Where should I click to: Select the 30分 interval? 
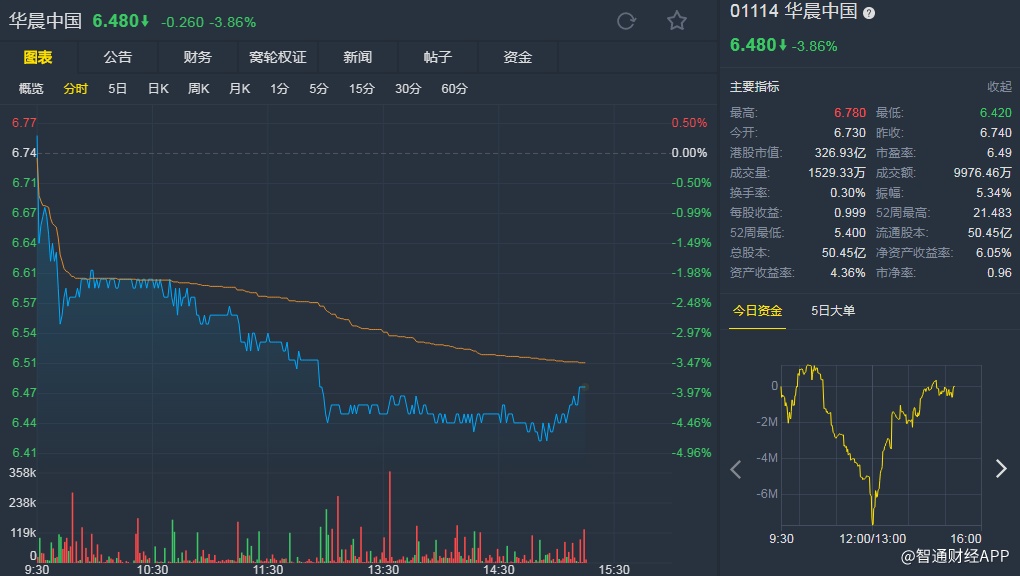408,89
